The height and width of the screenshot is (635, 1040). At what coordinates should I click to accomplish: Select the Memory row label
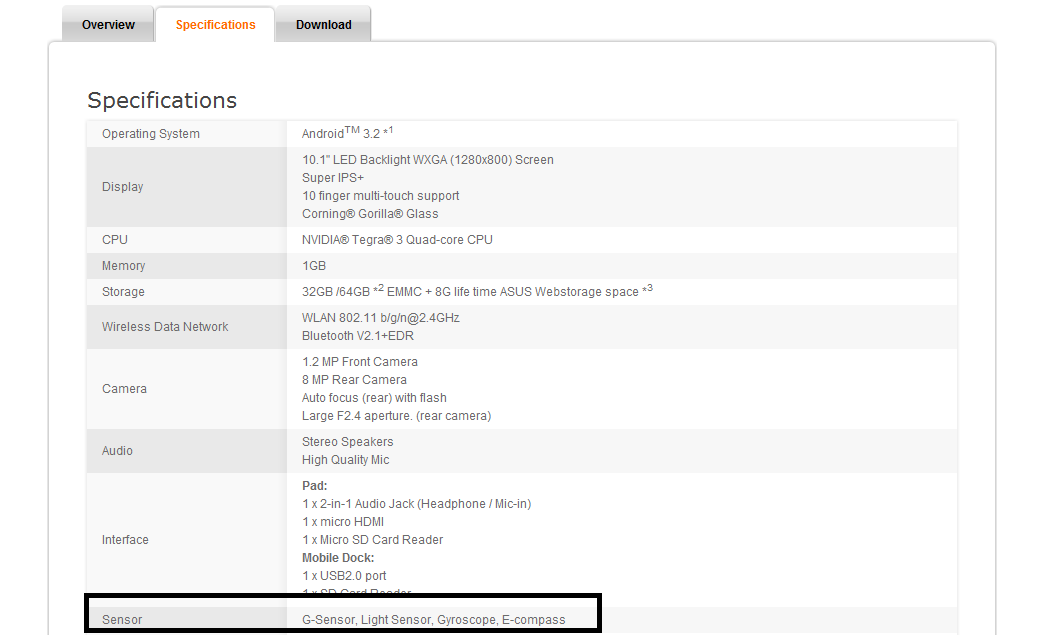pos(123,265)
